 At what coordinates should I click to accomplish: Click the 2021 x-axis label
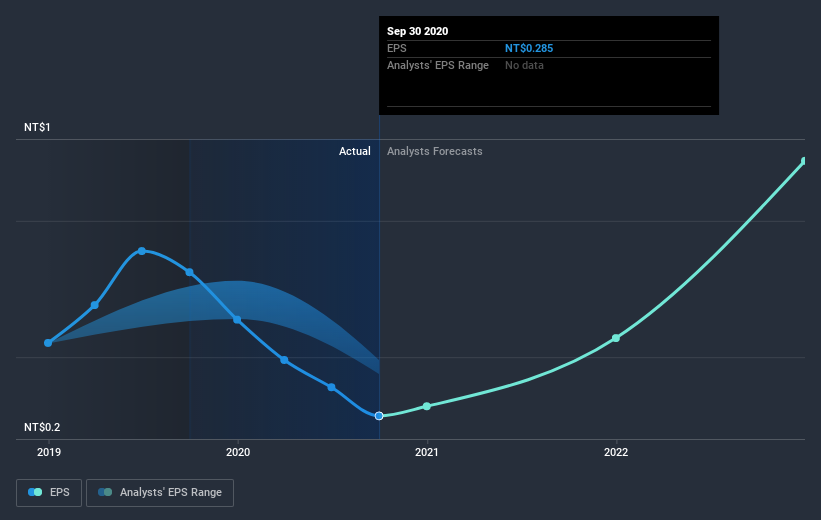click(x=427, y=452)
